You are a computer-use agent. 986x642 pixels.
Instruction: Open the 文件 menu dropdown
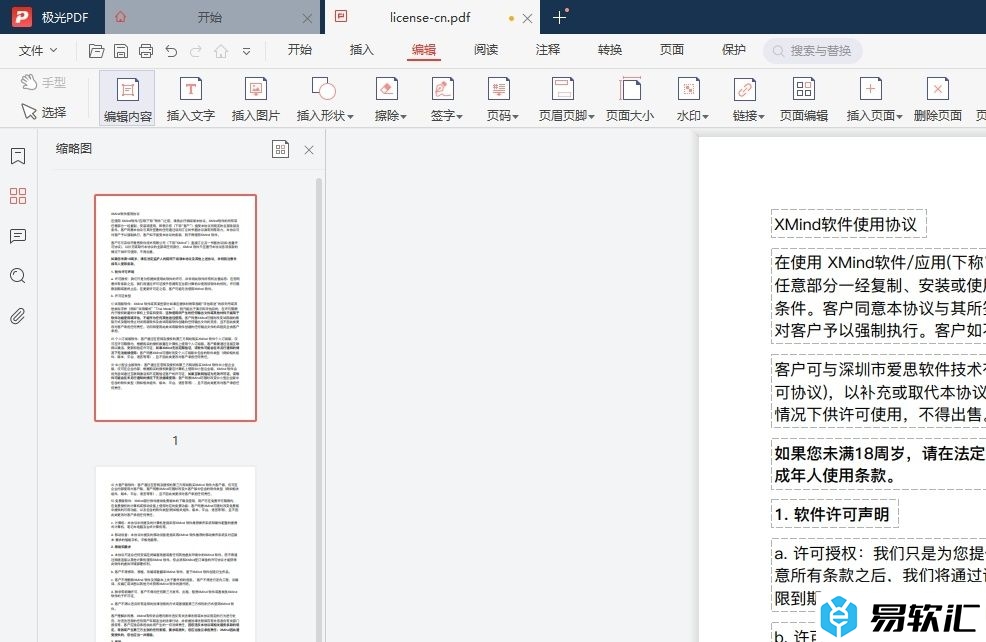(x=38, y=50)
